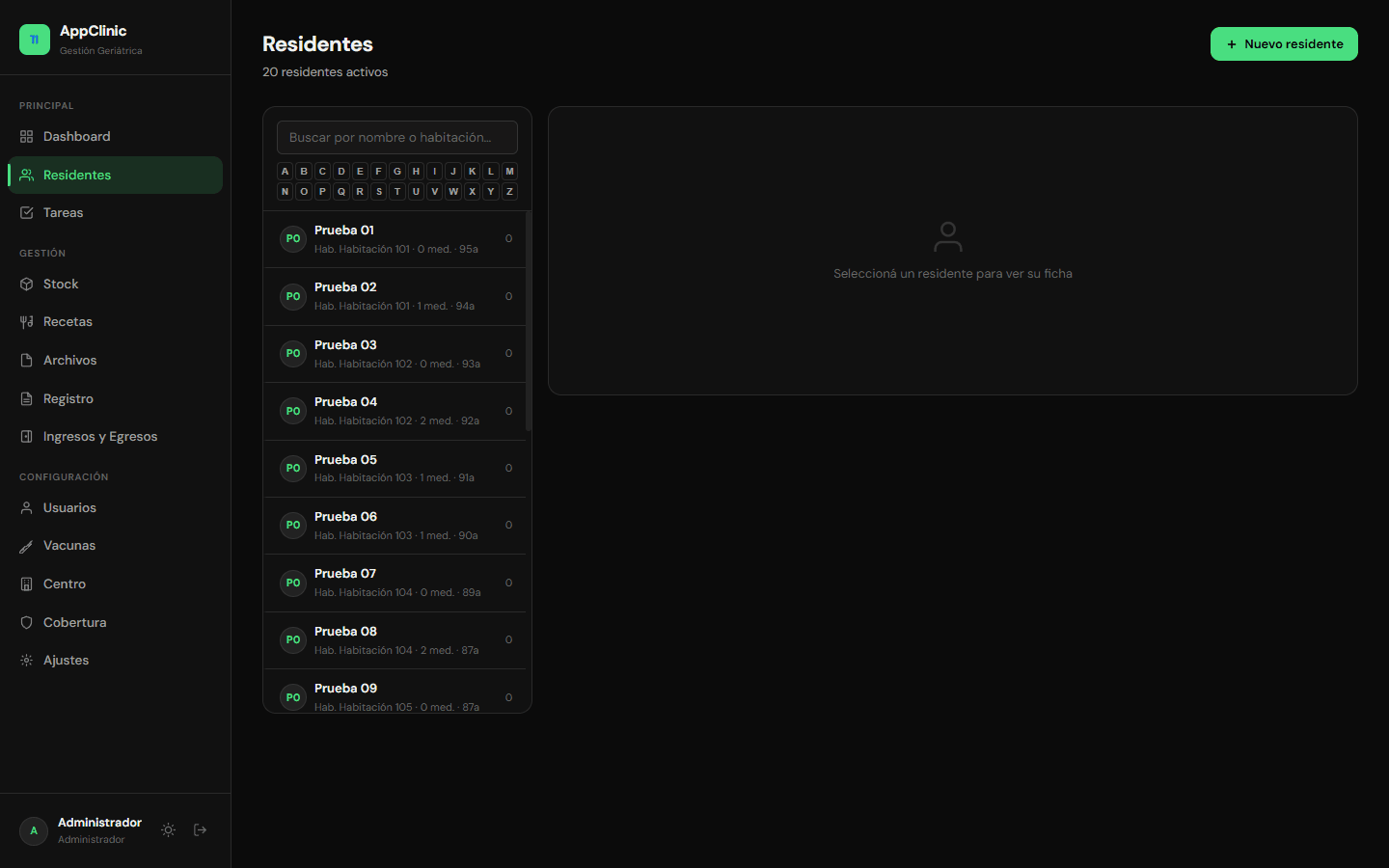Open the Tareas section

coord(116,213)
